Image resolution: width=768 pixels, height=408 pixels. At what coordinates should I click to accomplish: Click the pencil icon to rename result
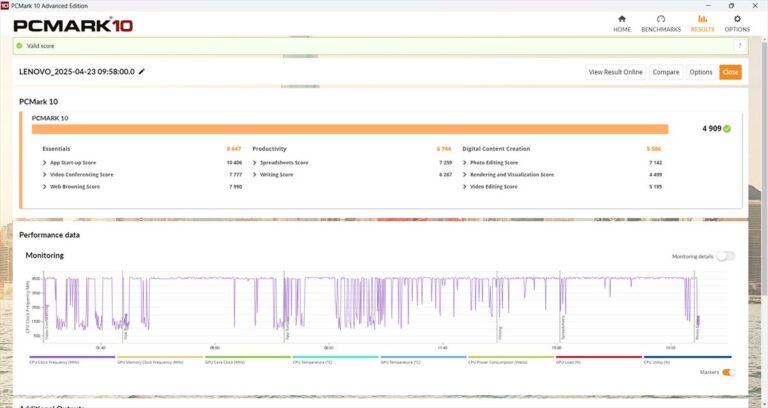(x=142, y=72)
